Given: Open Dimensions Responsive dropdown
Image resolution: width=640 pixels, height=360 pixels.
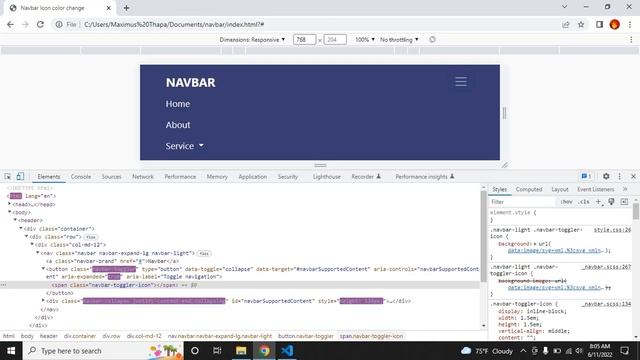Looking at the screenshot, I should pyautogui.click(x=252, y=40).
